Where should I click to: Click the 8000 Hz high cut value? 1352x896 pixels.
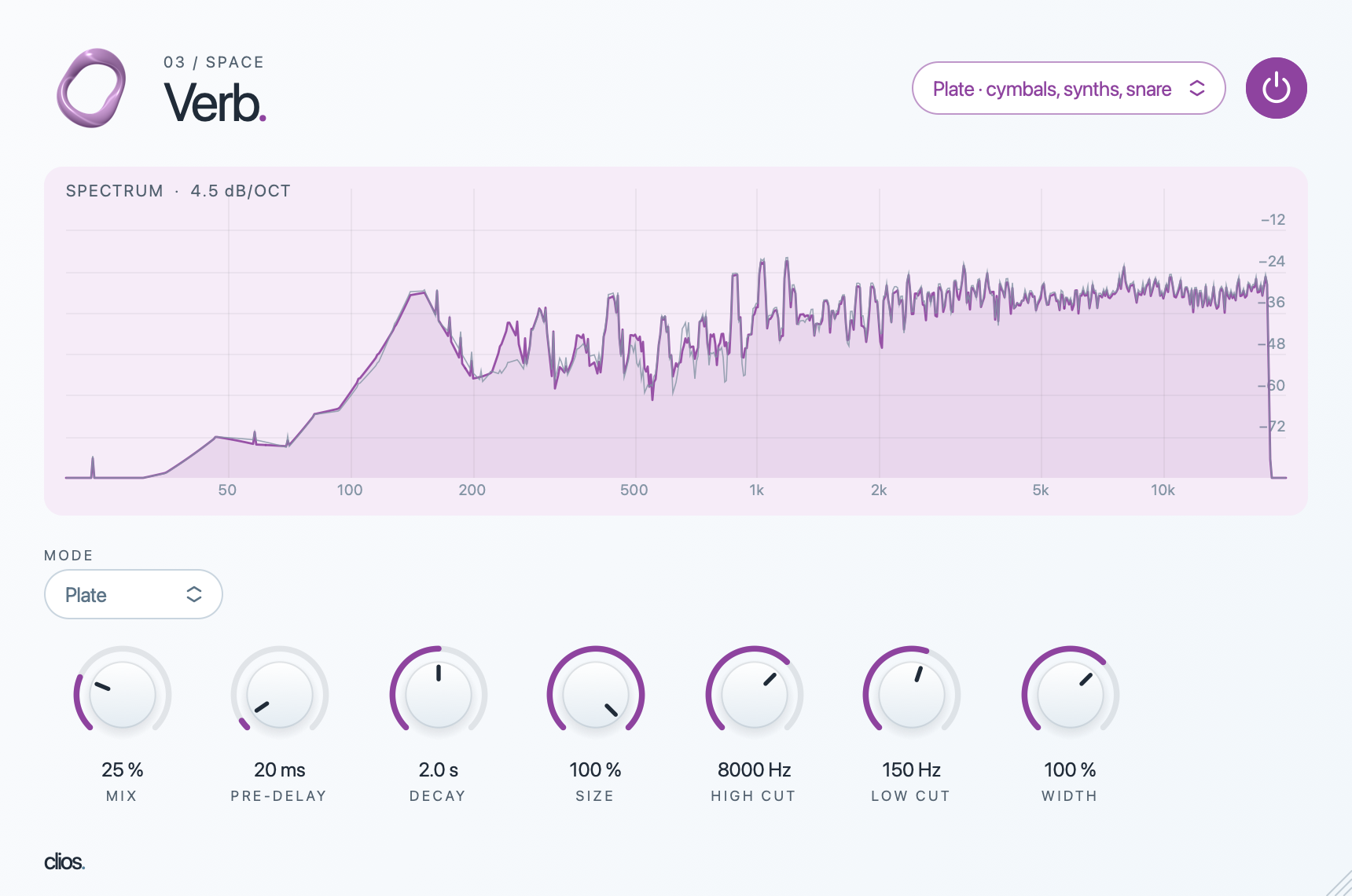tap(755, 769)
